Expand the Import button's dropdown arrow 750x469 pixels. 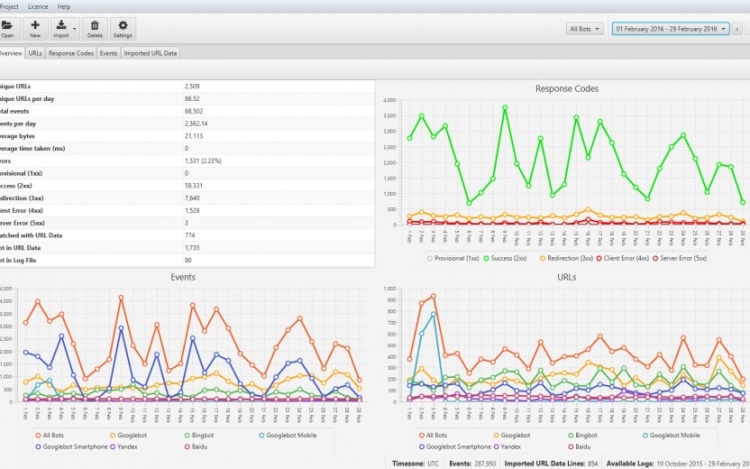coord(74,27)
